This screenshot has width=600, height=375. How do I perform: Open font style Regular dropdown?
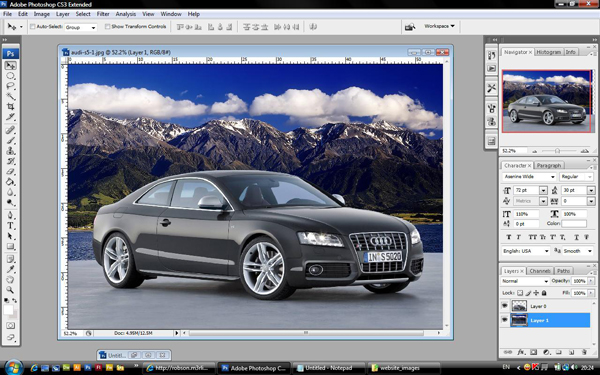coord(576,177)
